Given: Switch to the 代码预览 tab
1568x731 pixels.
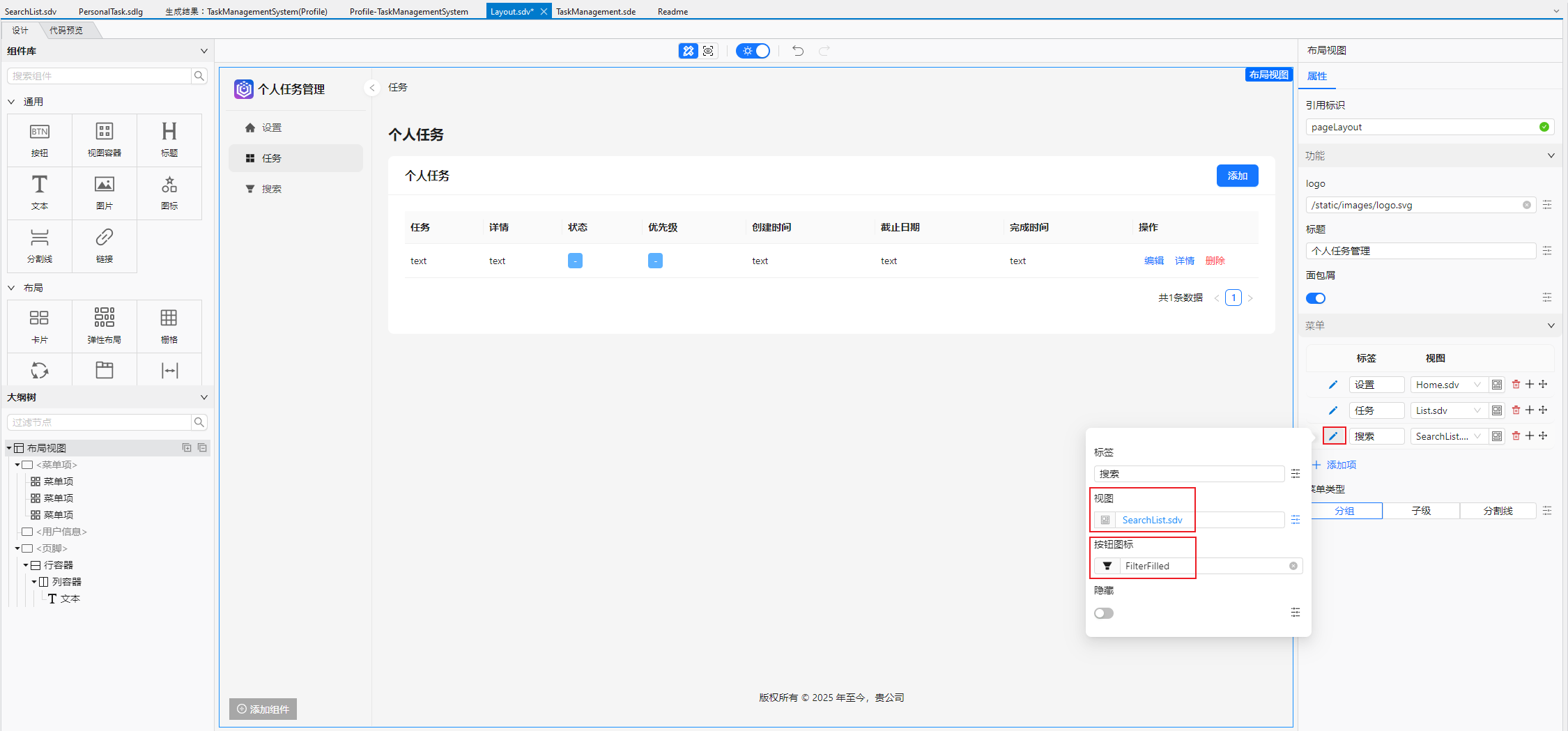Looking at the screenshot, I should (67, 30).
